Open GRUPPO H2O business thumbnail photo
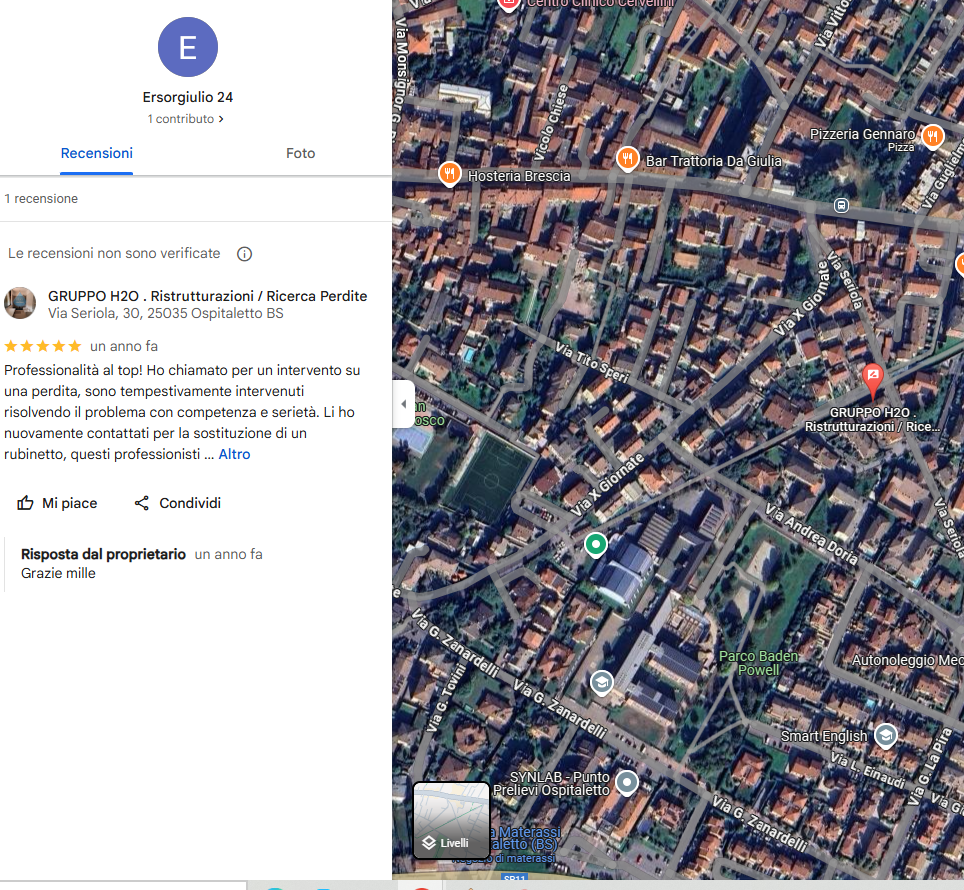964x890 pixels. tap(20, 303)
